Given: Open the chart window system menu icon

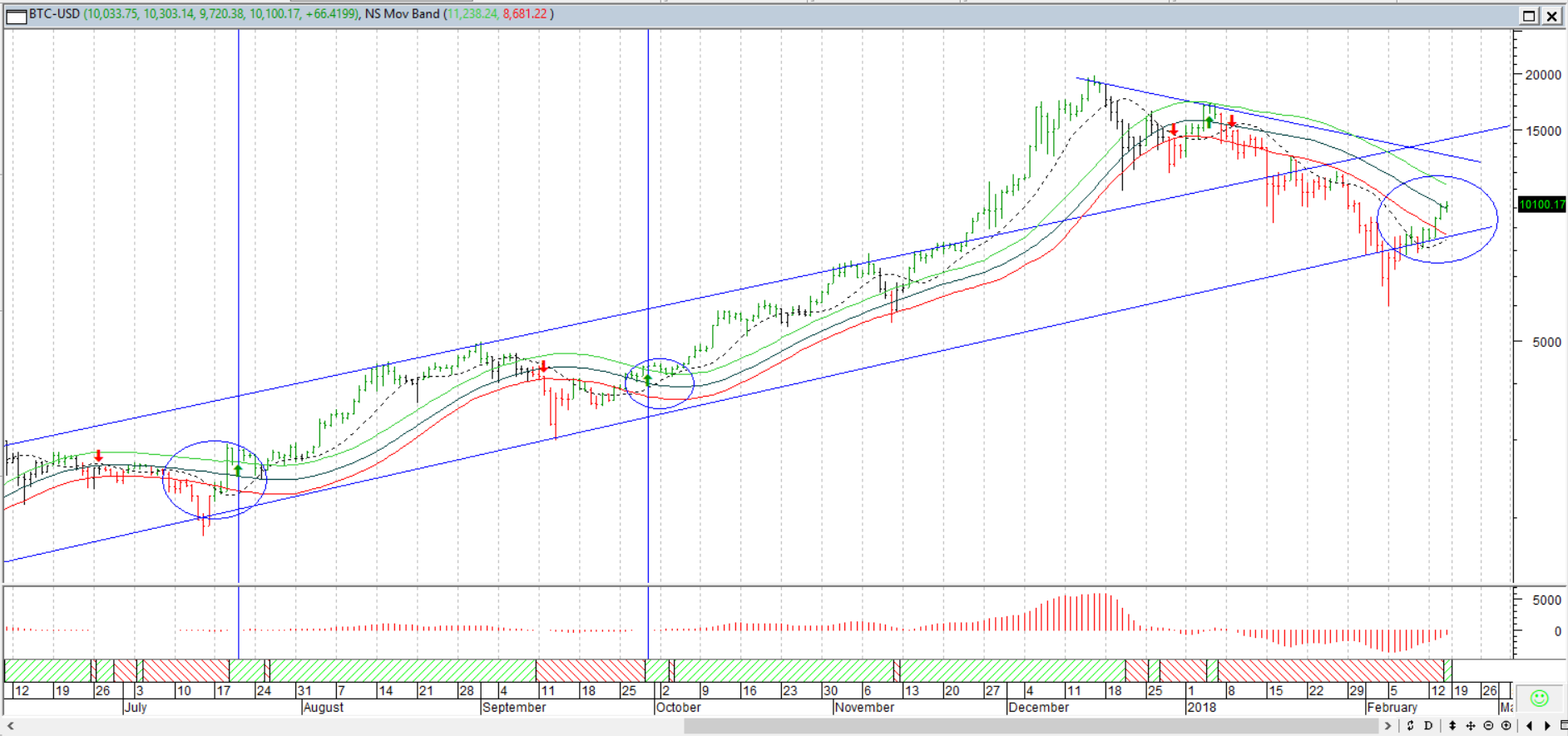Looking at the screenshot, I should (x=16, y=15).
